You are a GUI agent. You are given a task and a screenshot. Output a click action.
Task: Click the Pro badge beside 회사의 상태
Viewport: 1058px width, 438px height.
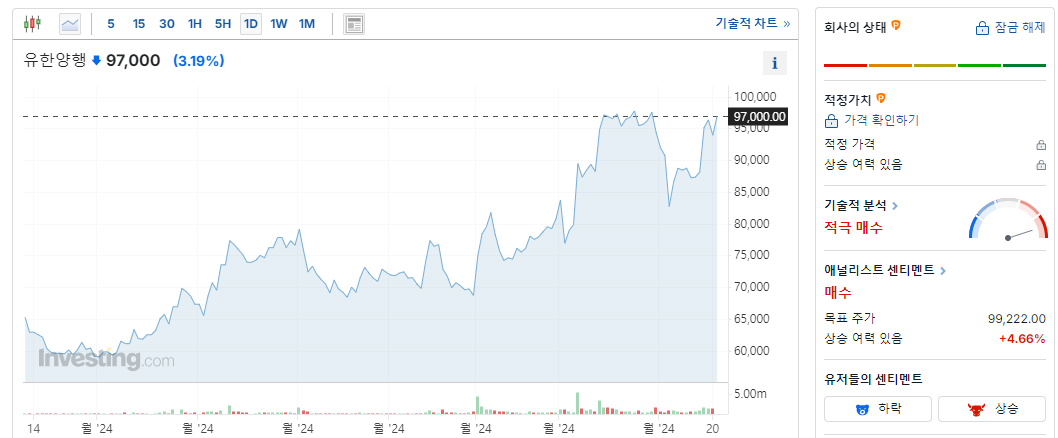pyautogui.click(x=896, y=25)
